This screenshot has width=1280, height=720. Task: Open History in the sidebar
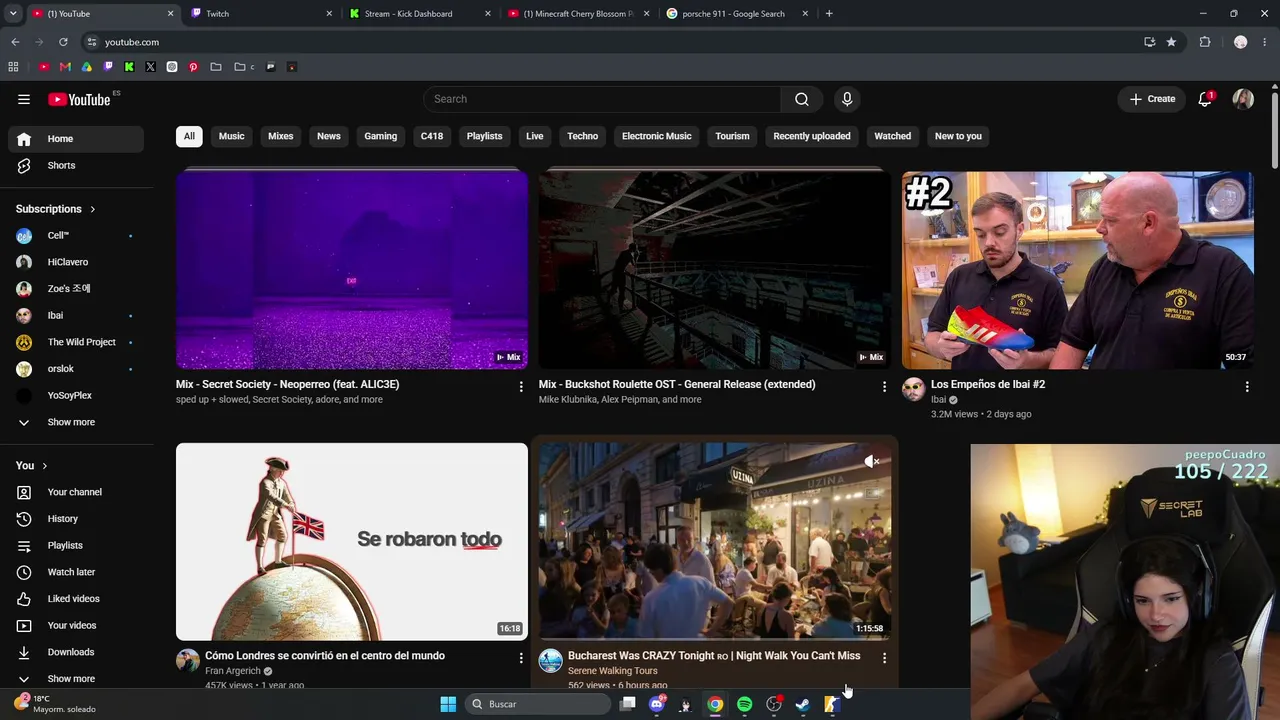(x=76, y=519)
